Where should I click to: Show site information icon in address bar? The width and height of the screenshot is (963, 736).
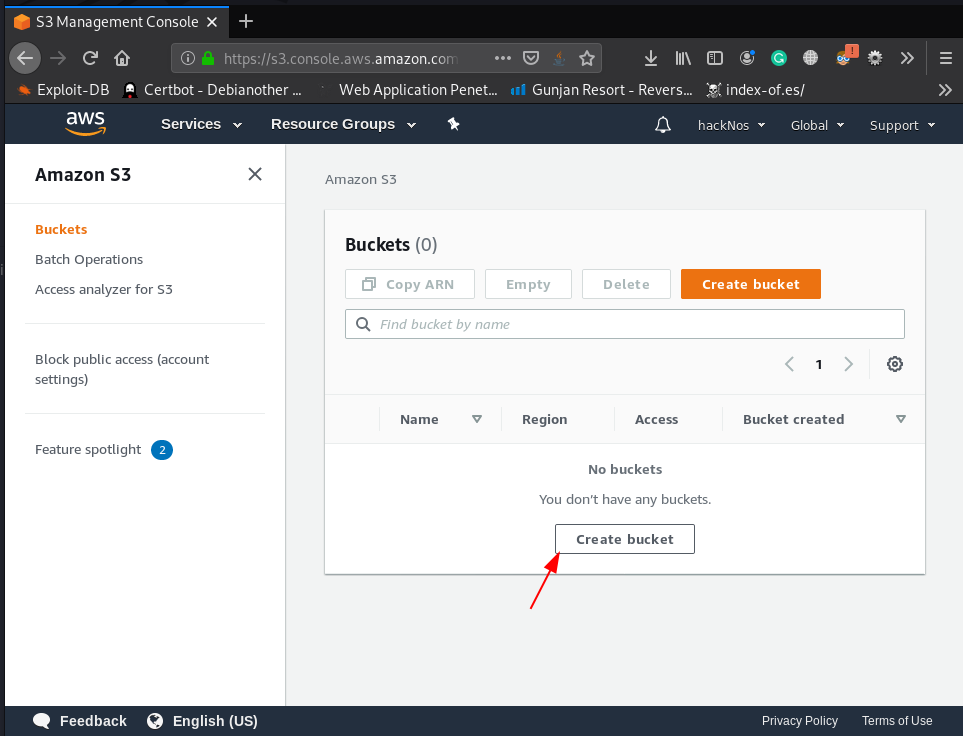click(188, 58)
